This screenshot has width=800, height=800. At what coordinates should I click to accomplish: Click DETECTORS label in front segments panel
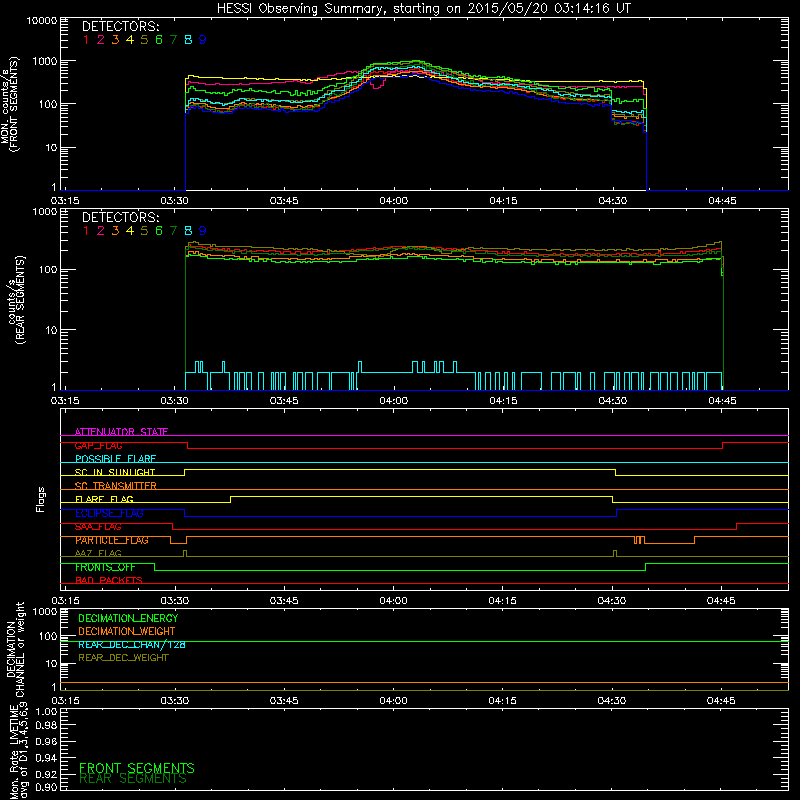tap(120, 26)
